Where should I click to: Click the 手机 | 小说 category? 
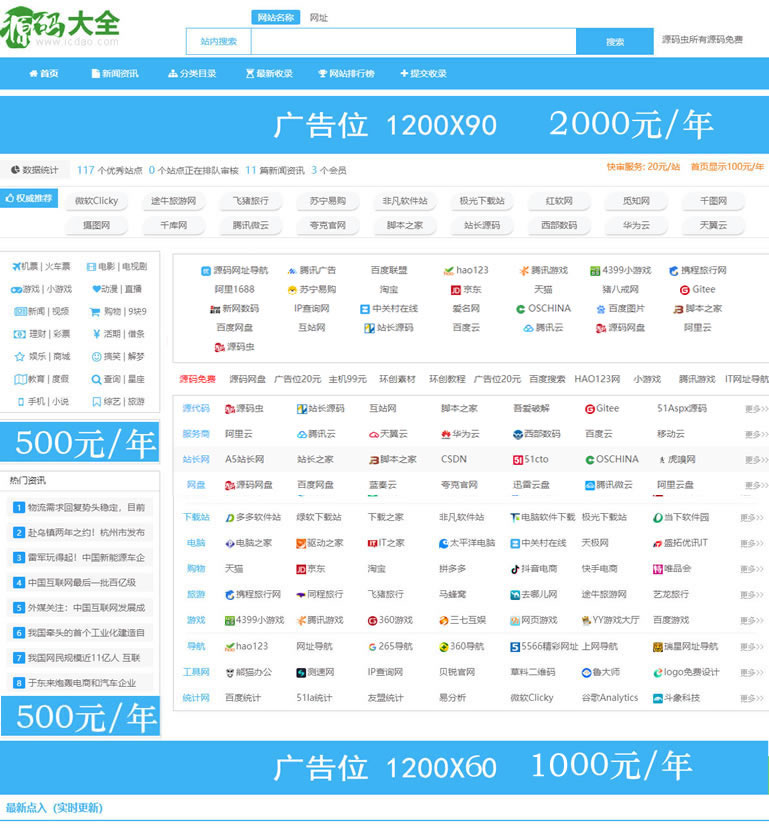point(42,401)
